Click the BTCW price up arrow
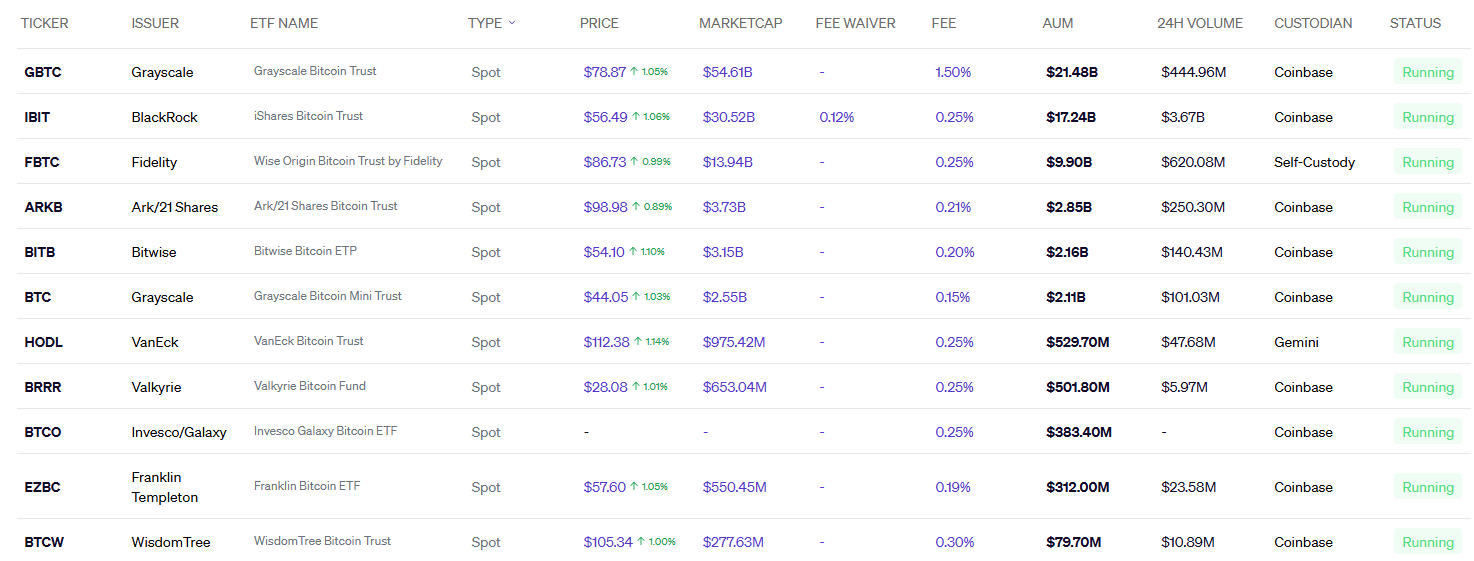Viewport: 1474px width, 561px height. click(641, 542)
